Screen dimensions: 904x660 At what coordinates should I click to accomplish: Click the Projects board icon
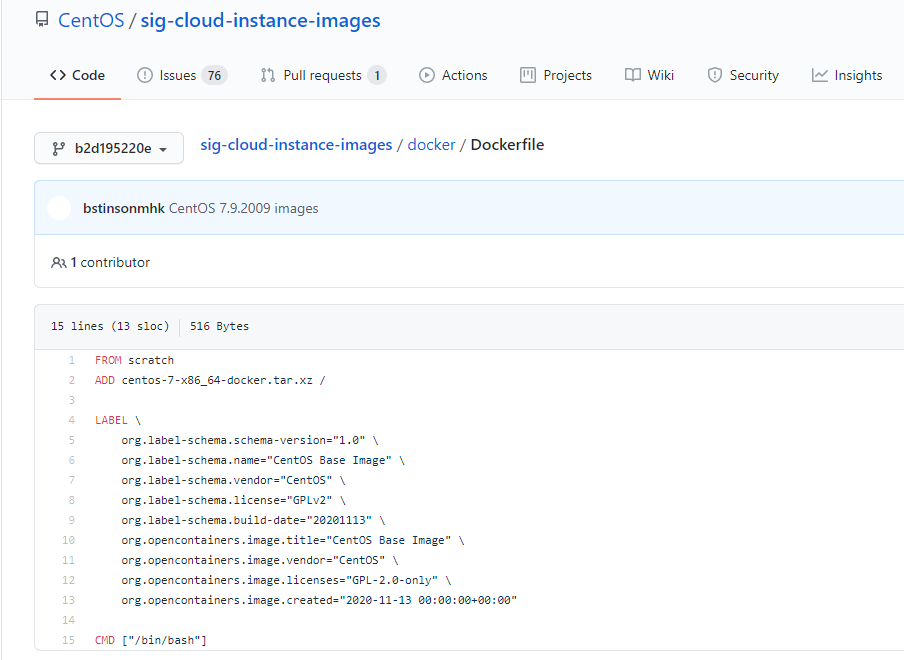tap(528, 76)
